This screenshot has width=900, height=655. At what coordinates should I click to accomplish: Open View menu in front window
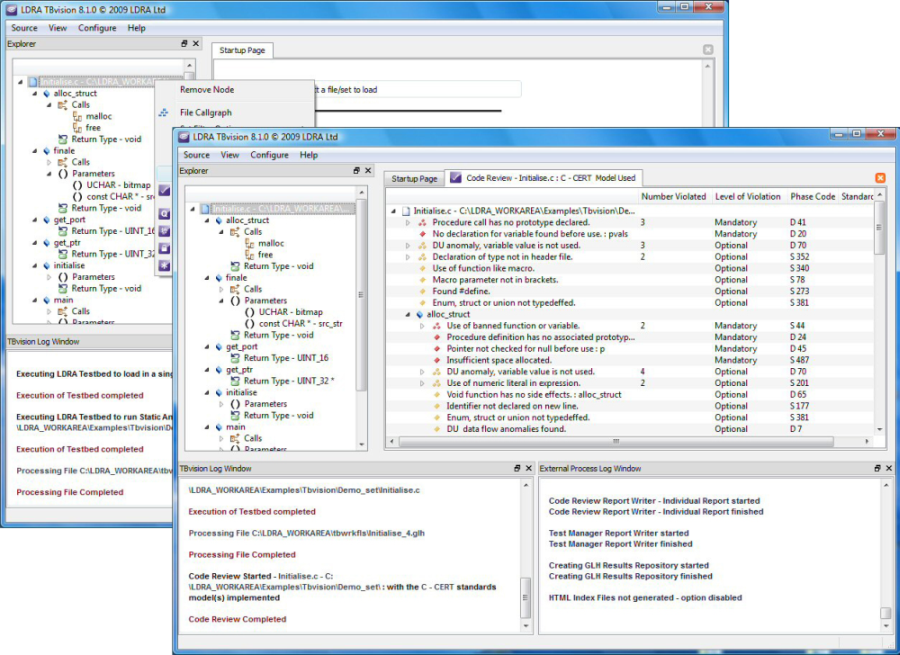click(230, 155)
